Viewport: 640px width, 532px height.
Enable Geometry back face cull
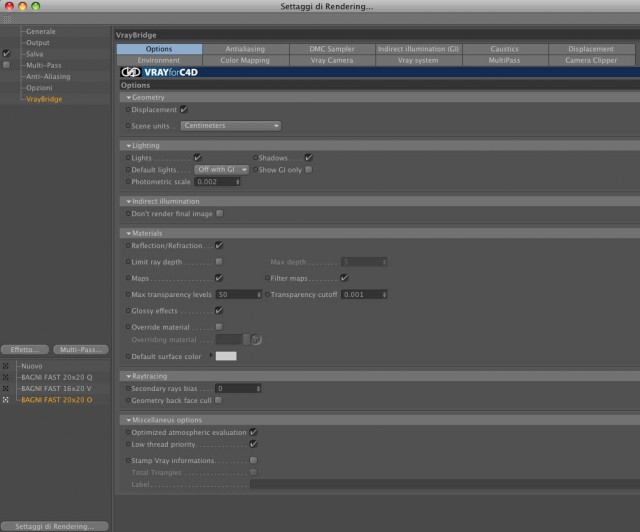219,400
